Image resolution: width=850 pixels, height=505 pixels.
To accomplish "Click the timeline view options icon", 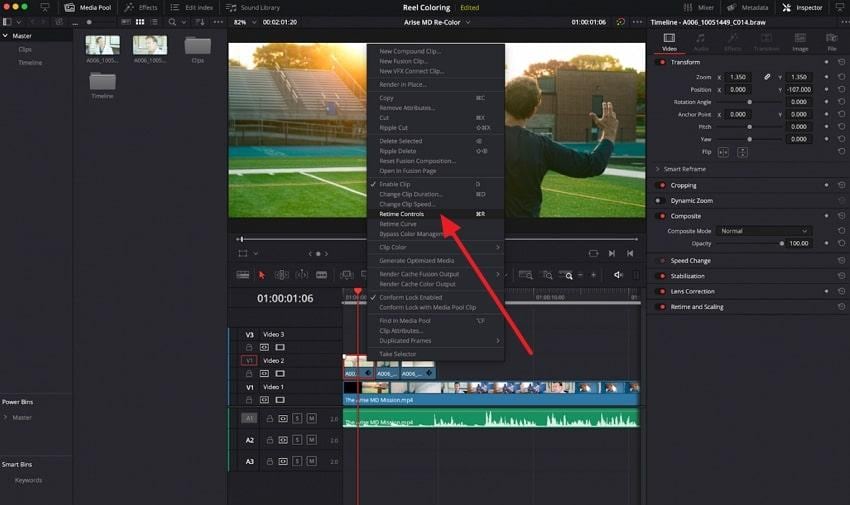I will [242, 275].
